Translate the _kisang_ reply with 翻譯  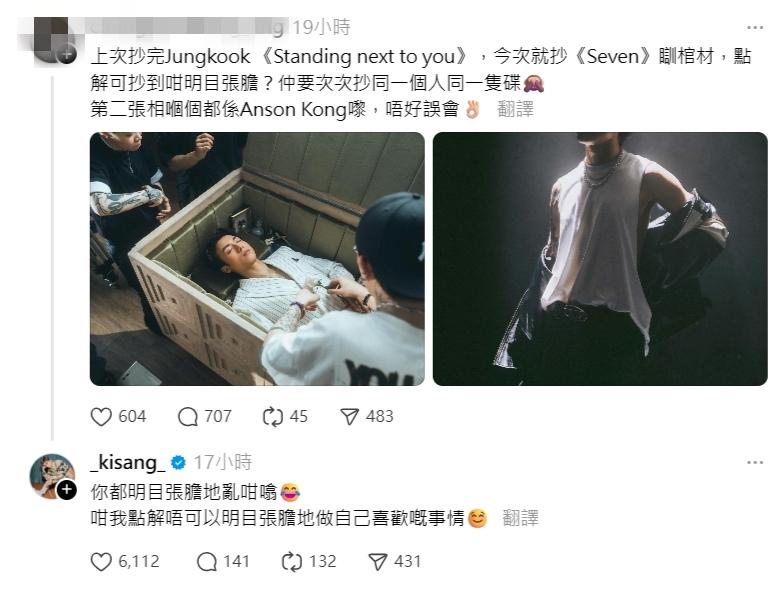(x=520, y=518)
